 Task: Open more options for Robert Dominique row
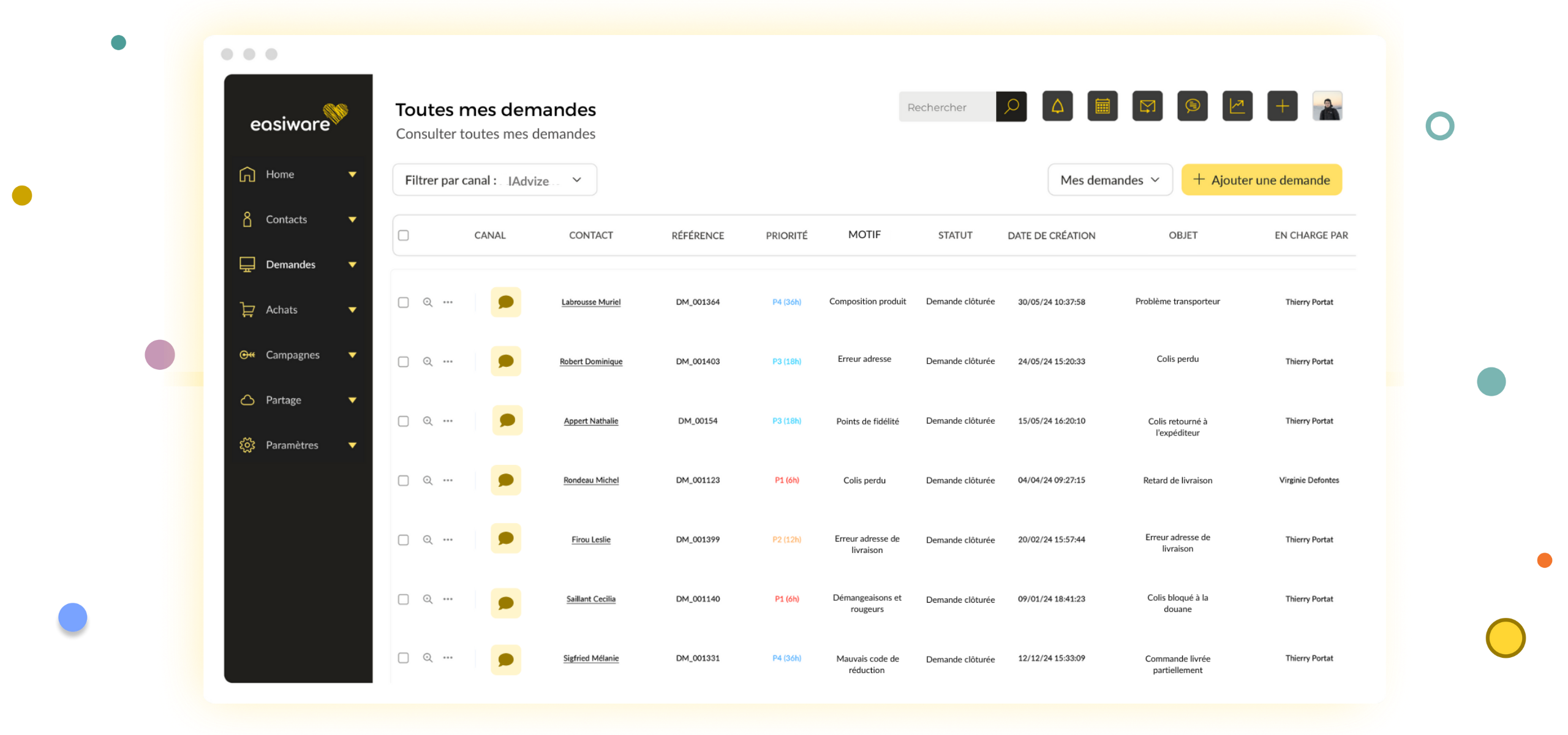pyautogui.click(x=448, y=361)
